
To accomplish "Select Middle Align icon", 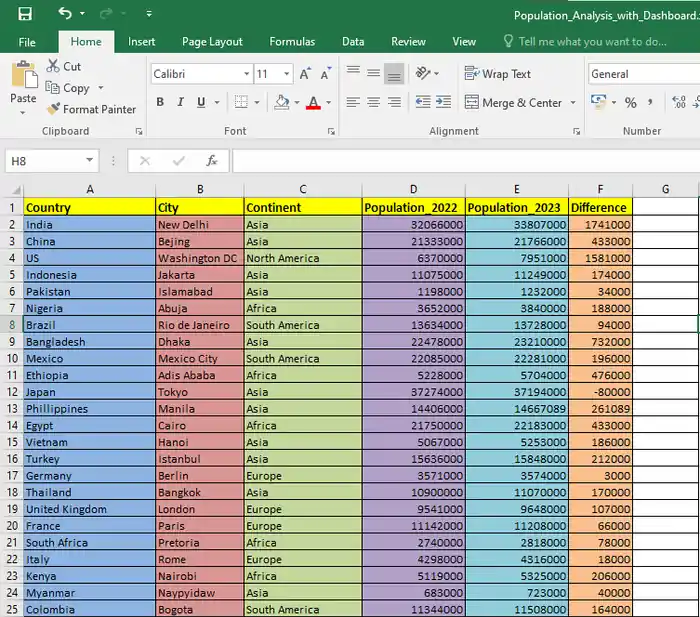I will pyautogui.click(x=374, y=72).
